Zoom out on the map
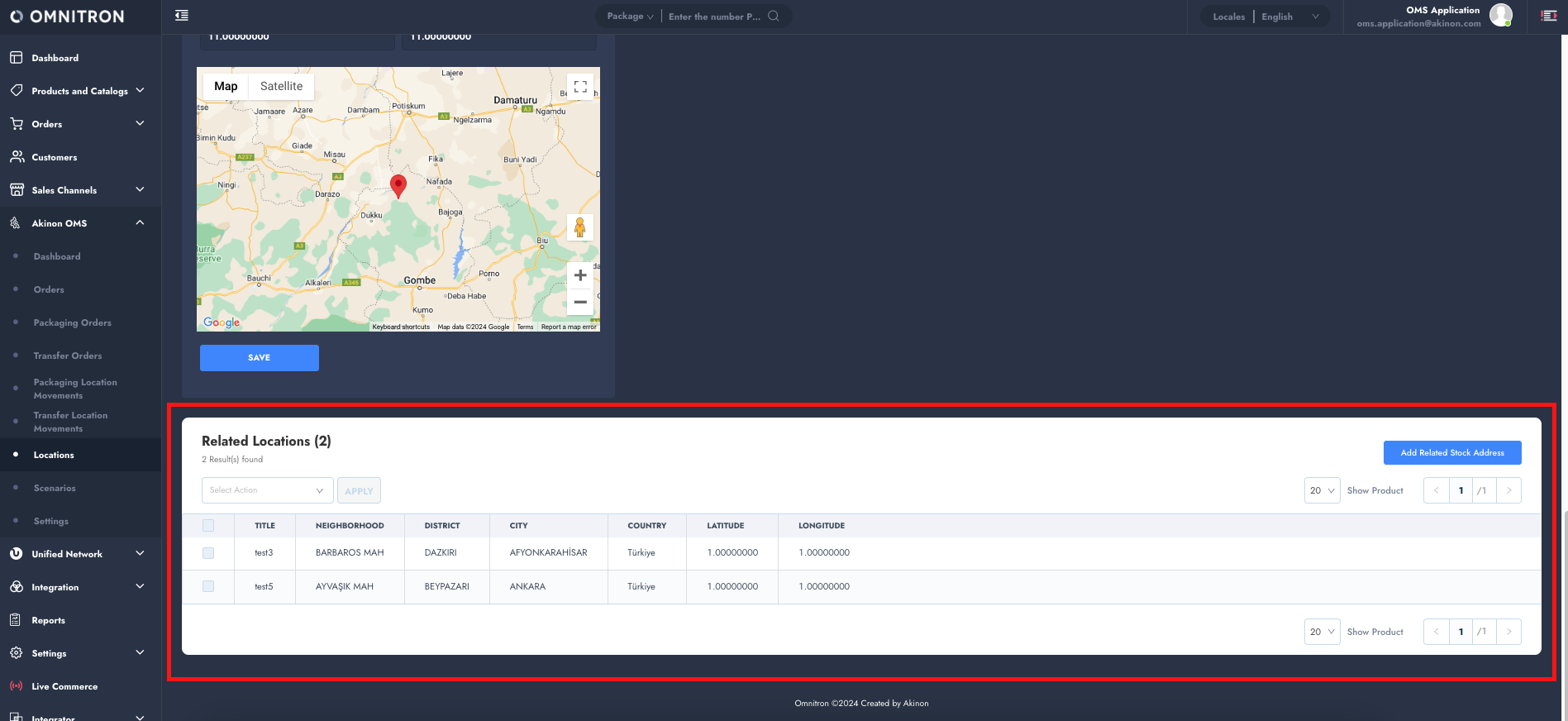 coord(580,302)
